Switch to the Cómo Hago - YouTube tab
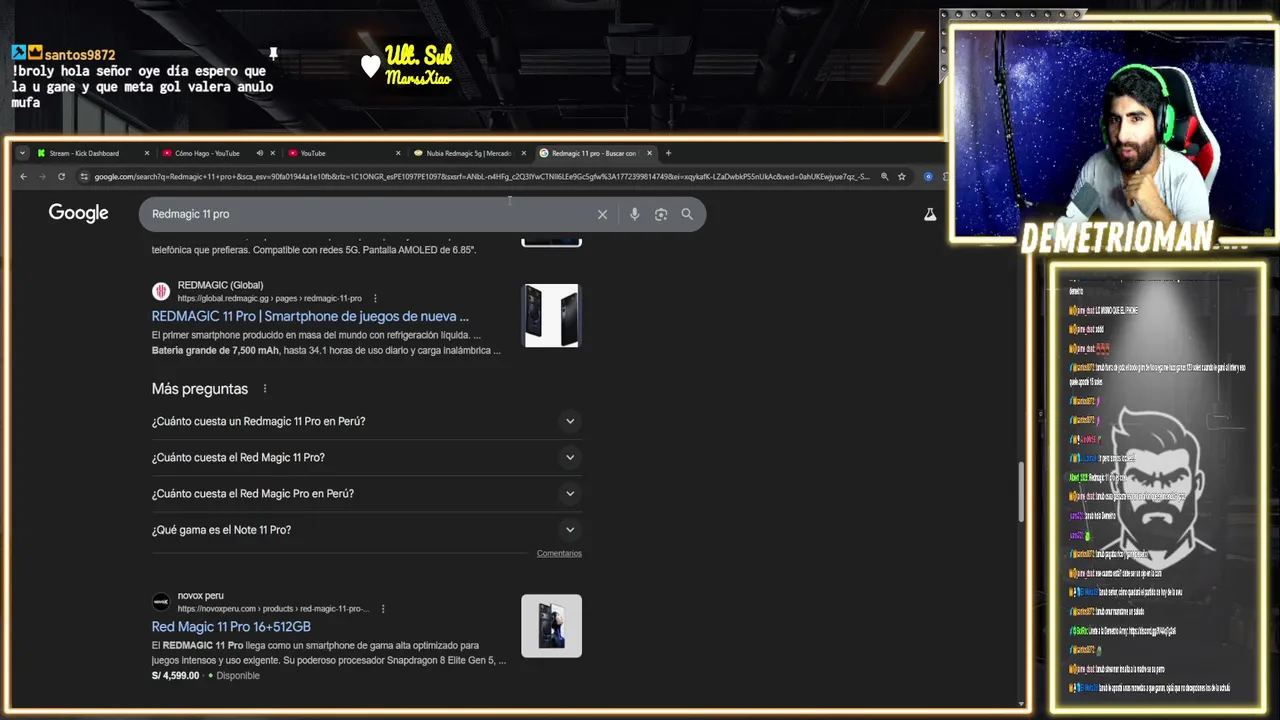The width and height of the screenshot is (1280, 720). (x=207, y=153)
